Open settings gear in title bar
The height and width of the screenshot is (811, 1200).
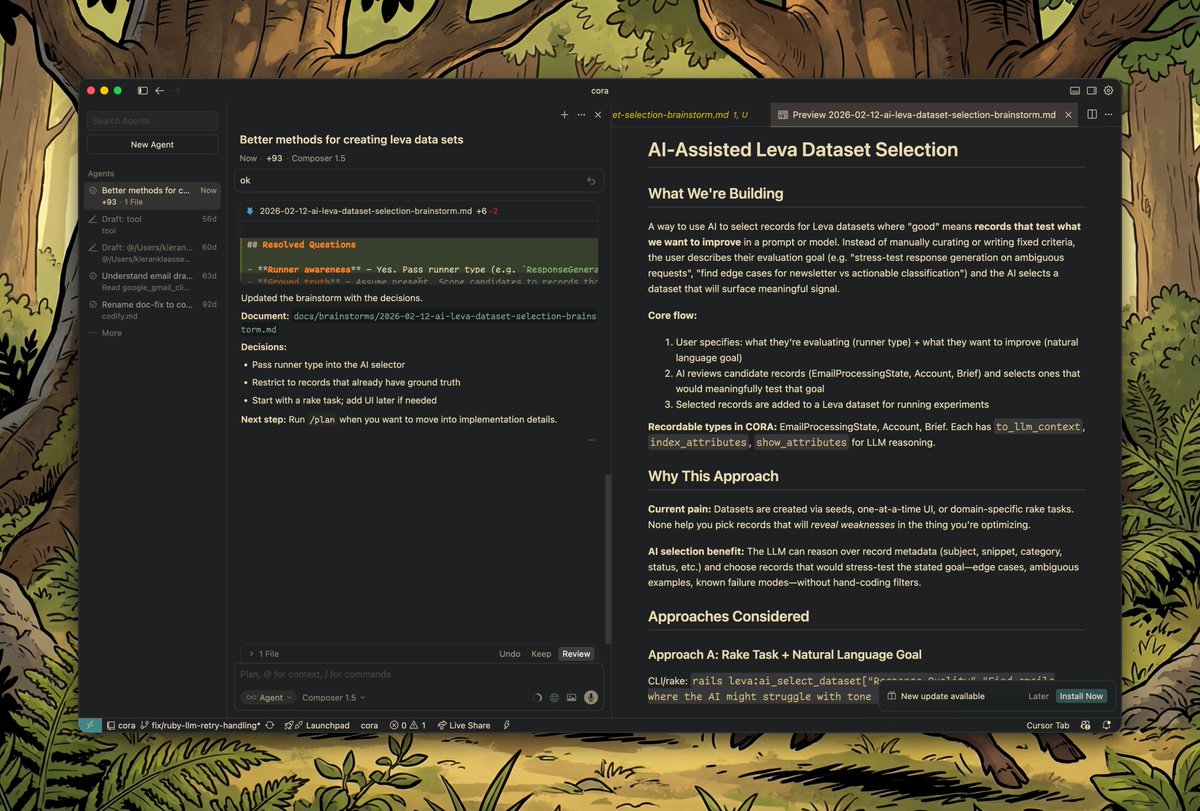[x=1108, y=90]
